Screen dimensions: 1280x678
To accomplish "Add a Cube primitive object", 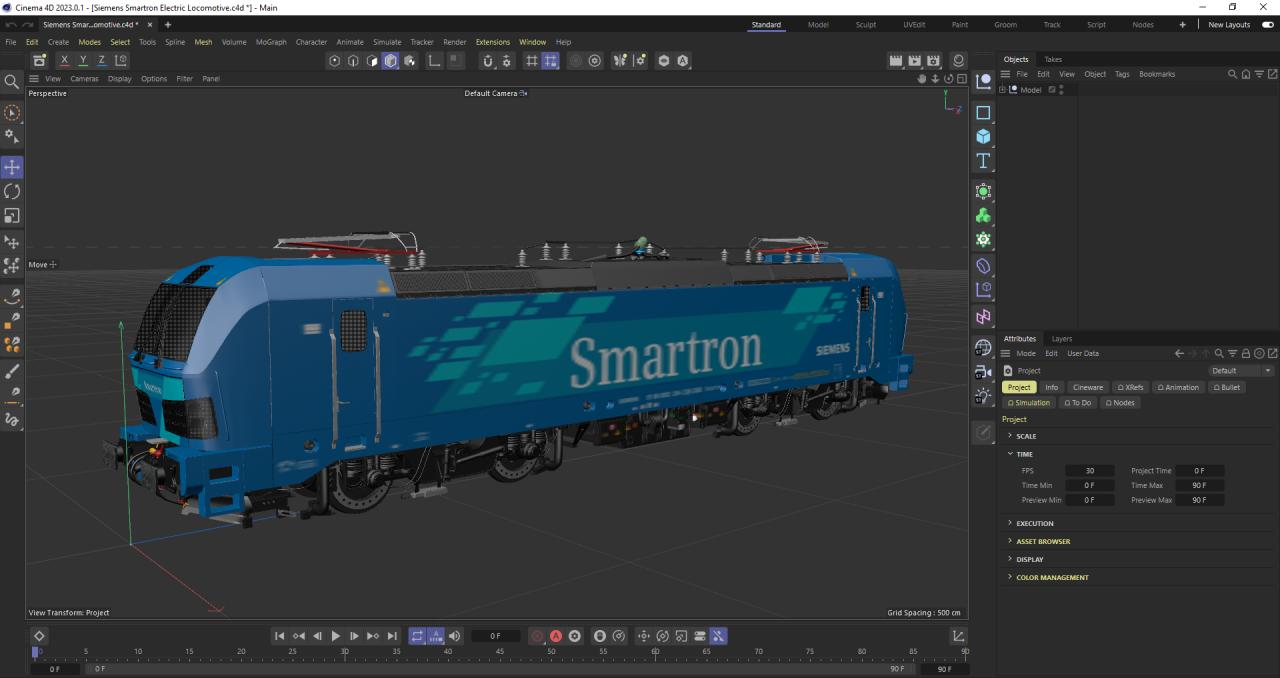I will tap(983, 137).
